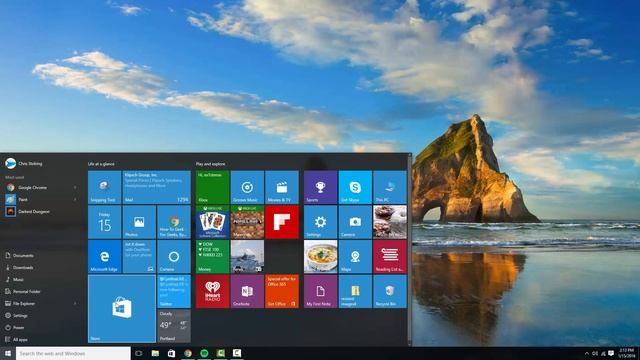Open the Calendar tile showing 15
This screenshot has height=360, width=640.
(104, 222)
